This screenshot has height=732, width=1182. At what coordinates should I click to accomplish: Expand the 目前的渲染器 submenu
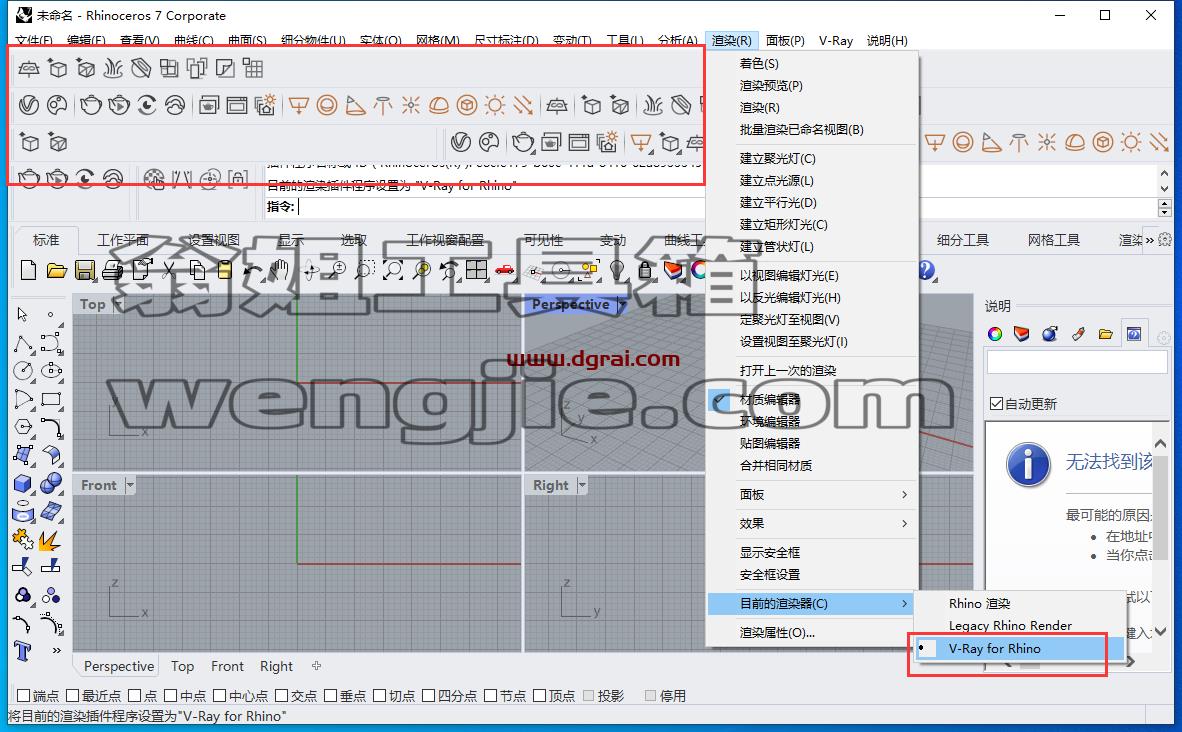pyautogui.click(x=812, y=604)
